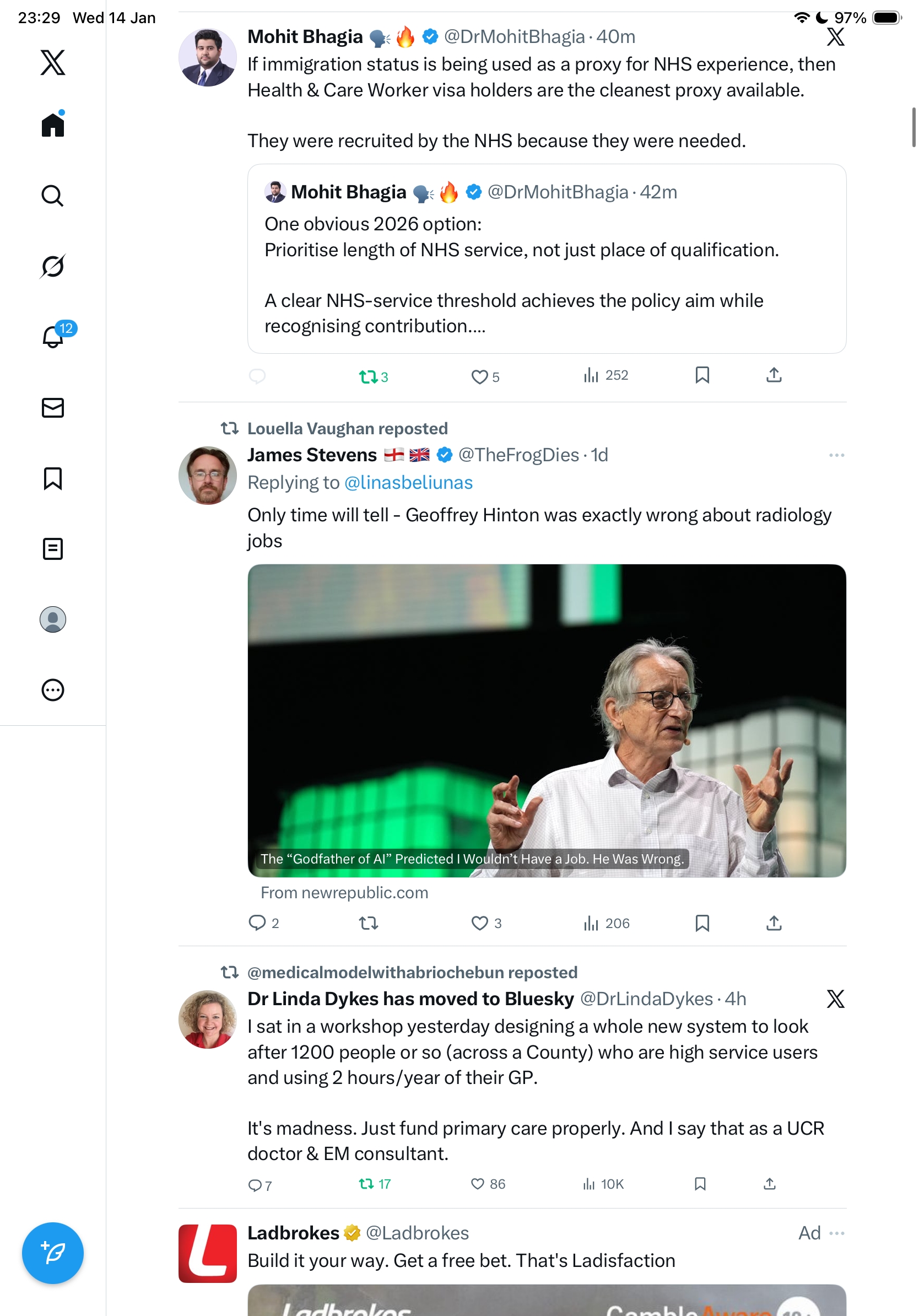Open the @linasbeliunas profile link
Image resolution: width=919 pixels, height=1316 pixels.
click(x=408, y=483)
